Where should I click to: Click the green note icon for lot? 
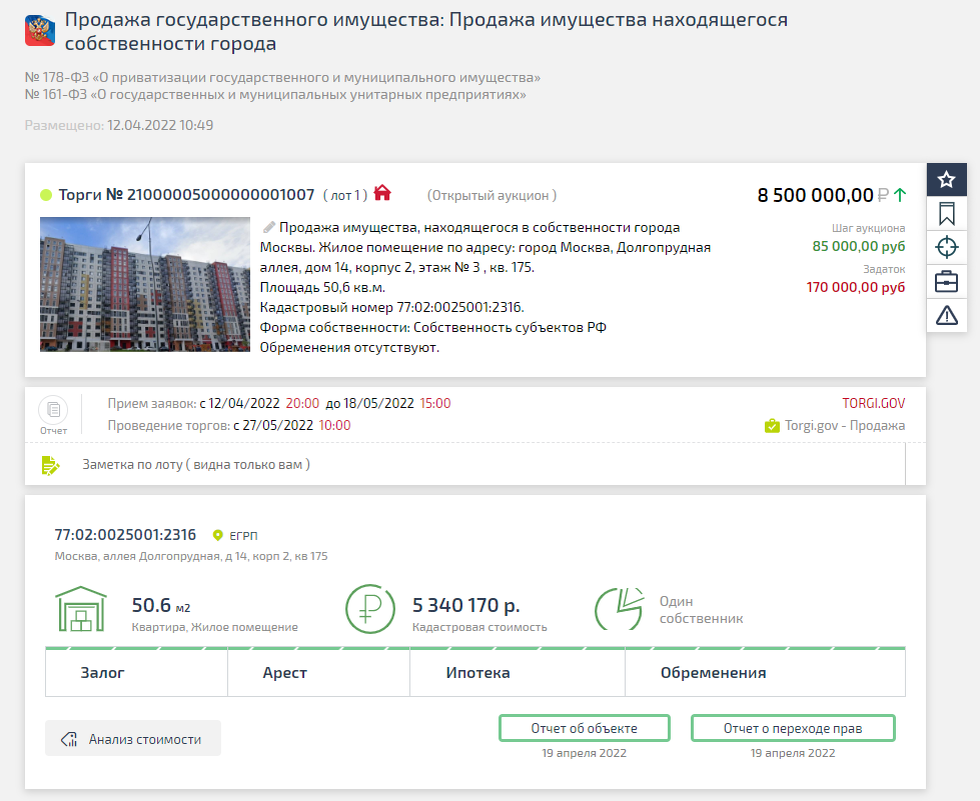click(50, 465)
